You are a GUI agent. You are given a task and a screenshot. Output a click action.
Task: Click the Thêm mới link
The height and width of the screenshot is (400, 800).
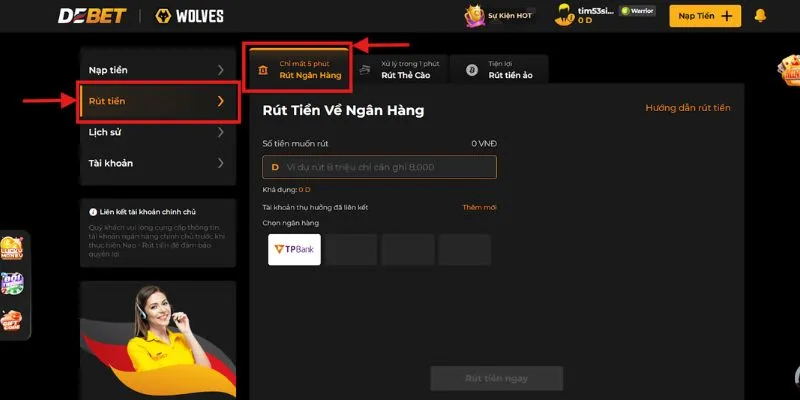[479, 207]
